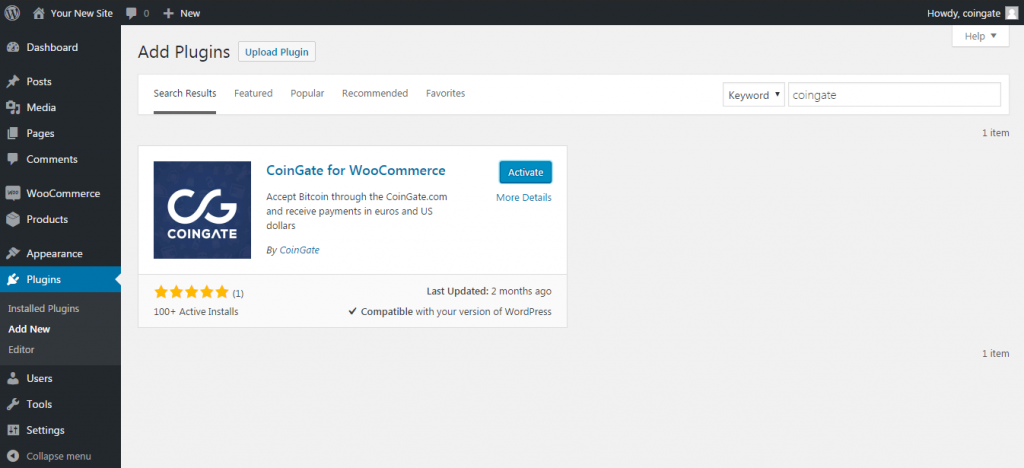
Task: Click the user avatar in admin bar
Action: click(1011, 12)
